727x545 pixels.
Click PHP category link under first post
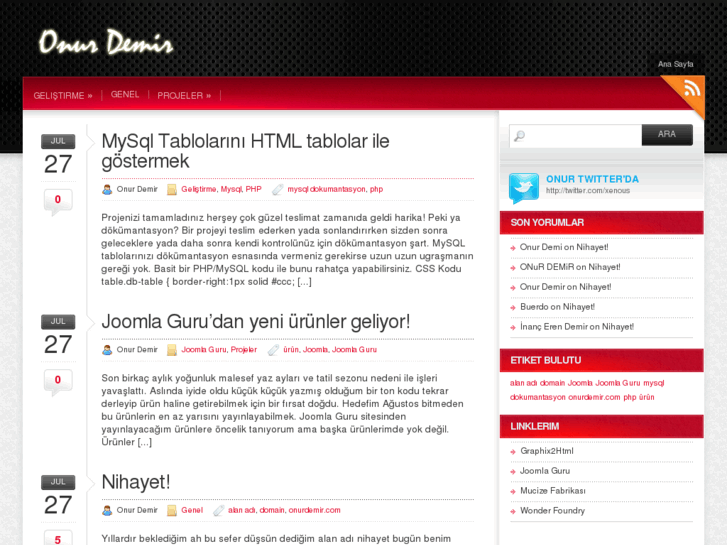pyautogui.click(x=254, y=189)
